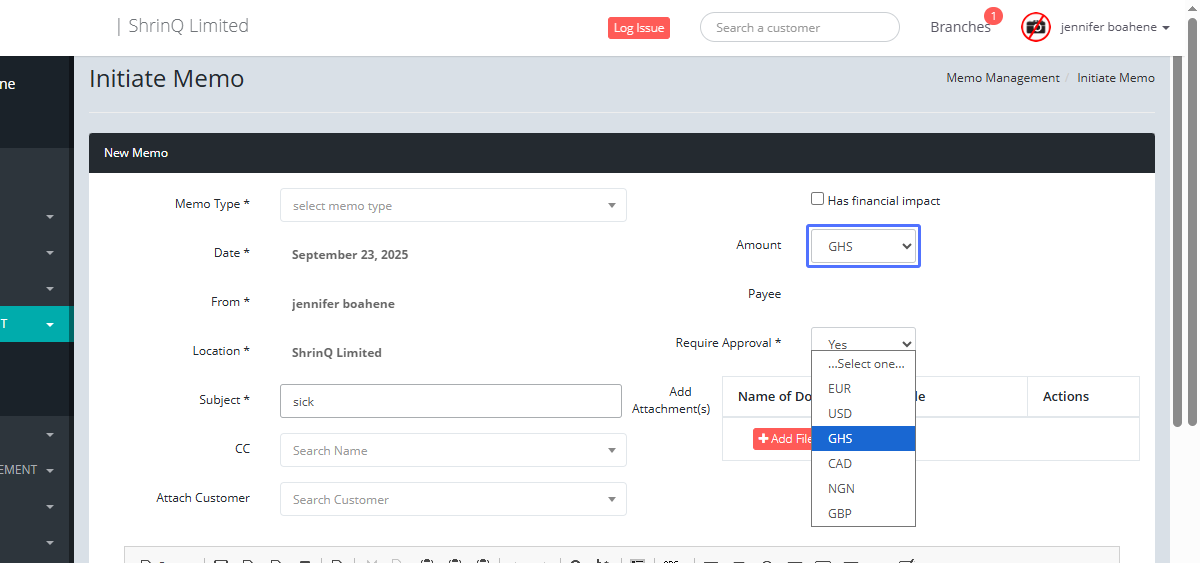Viewport: 1200px width, 563px height.
Task: Open the Memo Type dropdown
Action: [x=453, y=205]
